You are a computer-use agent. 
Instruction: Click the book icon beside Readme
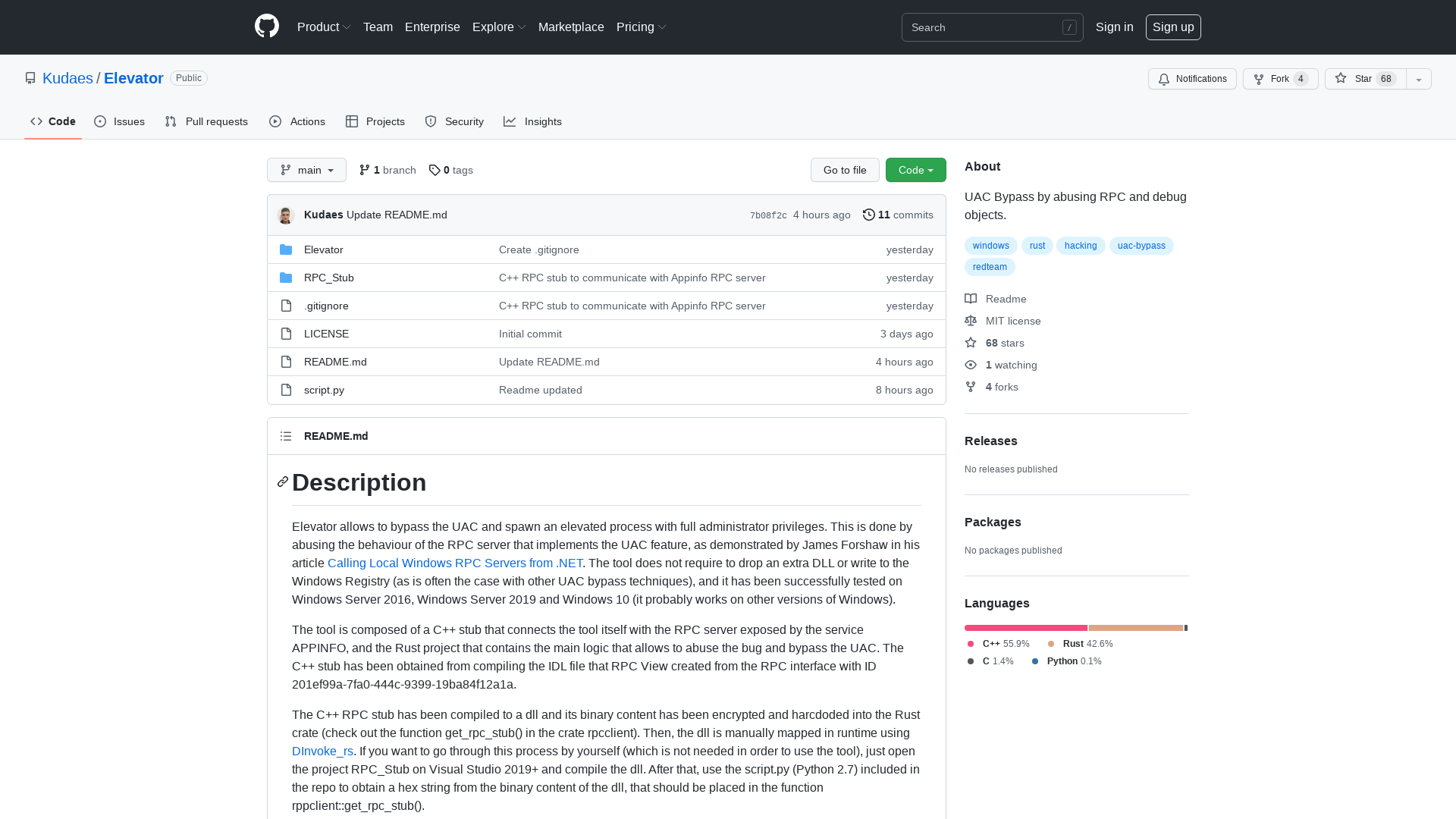tap(971, 299)
